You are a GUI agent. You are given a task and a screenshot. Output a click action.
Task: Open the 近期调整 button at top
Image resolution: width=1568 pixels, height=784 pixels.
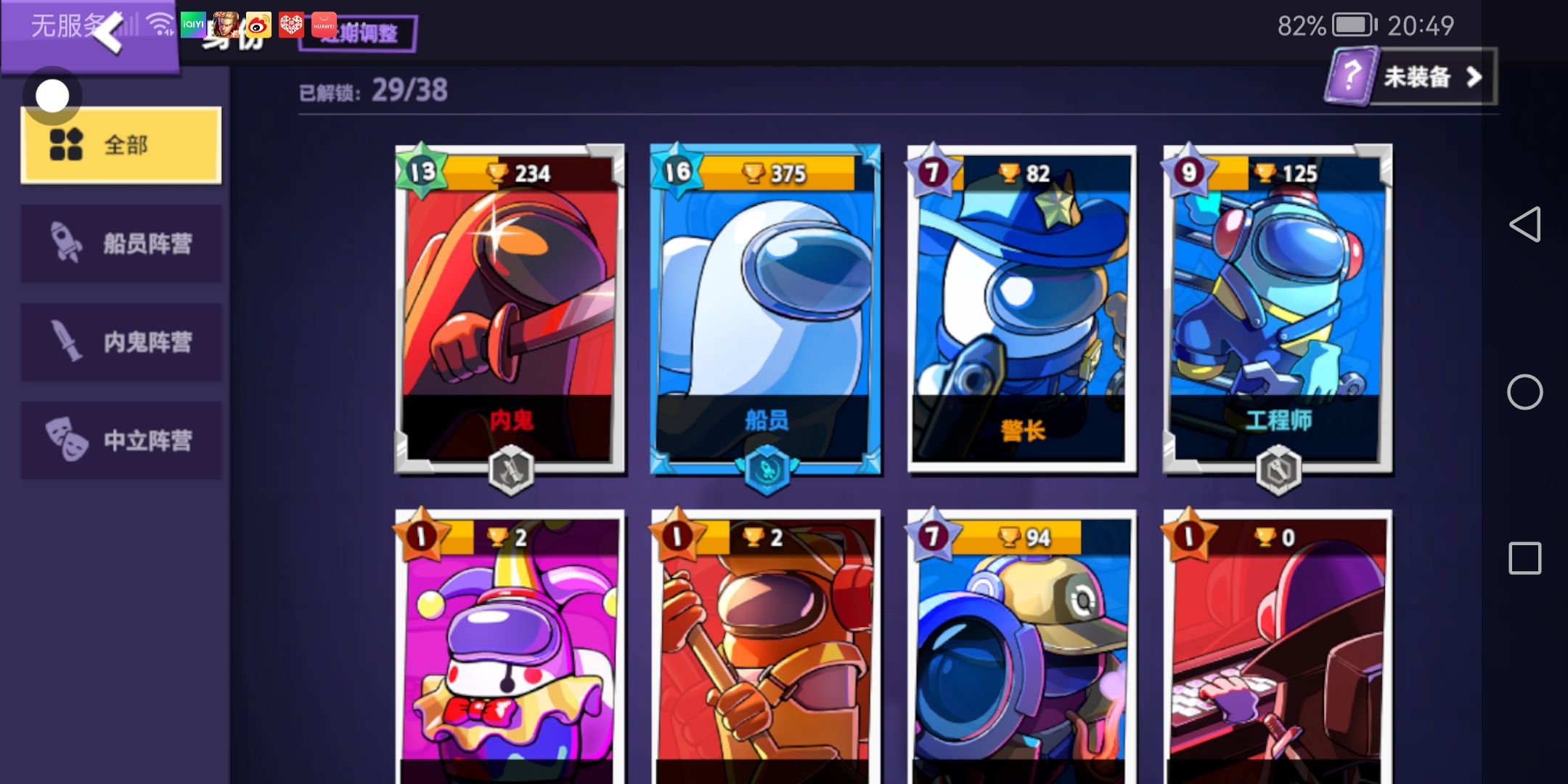357,33
